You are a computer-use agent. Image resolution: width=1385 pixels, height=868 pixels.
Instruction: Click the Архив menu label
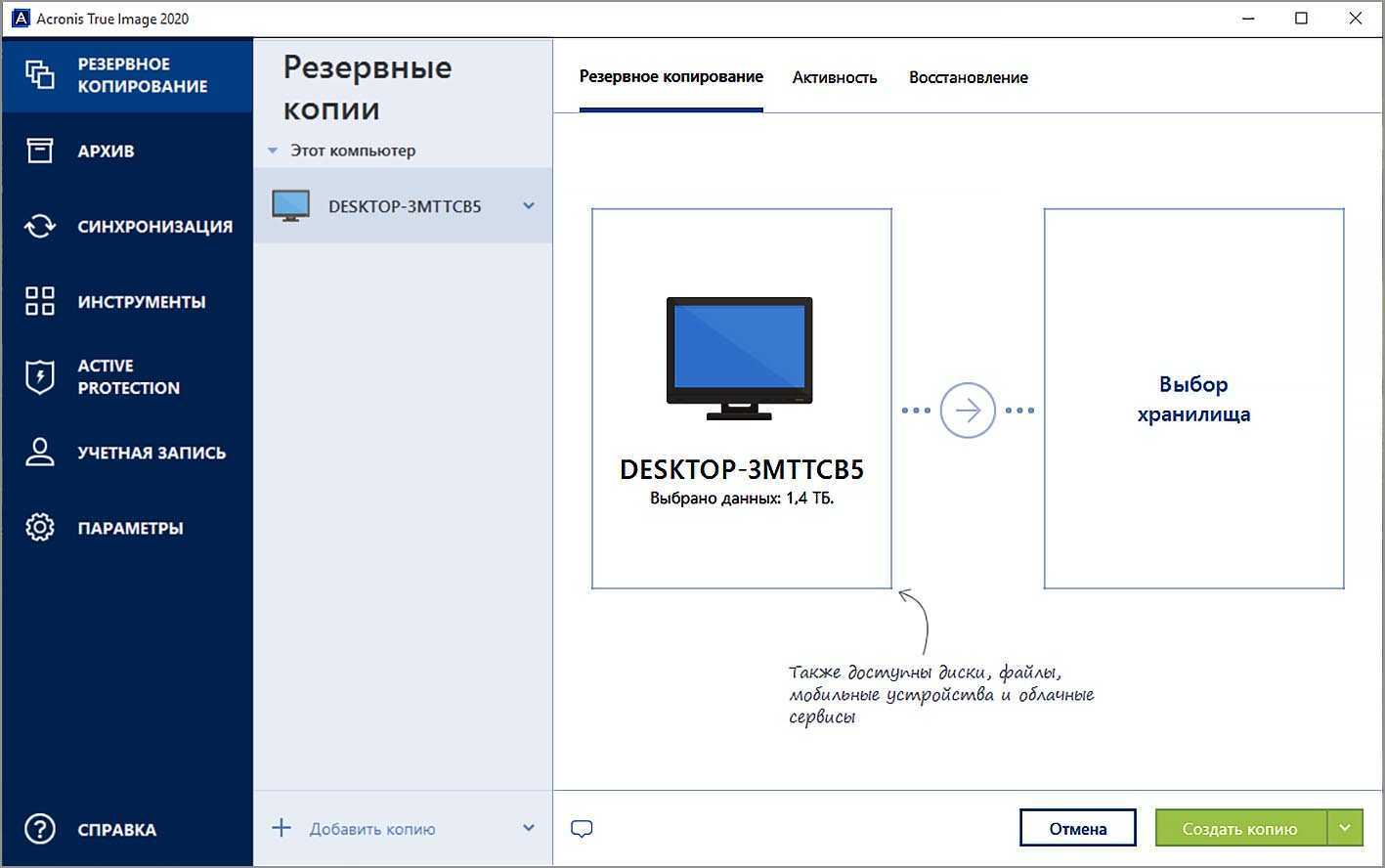(x=107, y=151)
